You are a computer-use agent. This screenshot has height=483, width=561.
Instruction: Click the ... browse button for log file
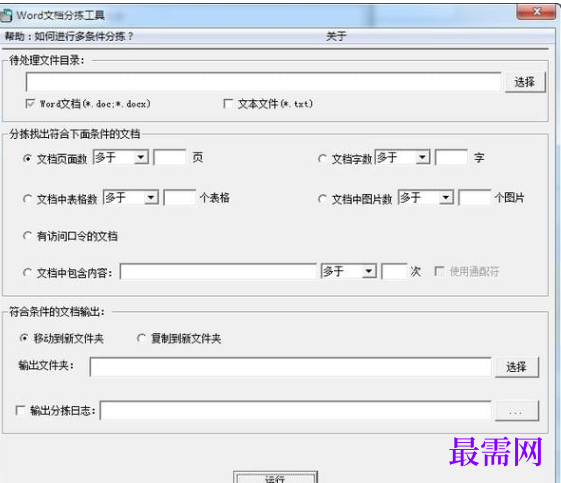[x=517, y=410]
